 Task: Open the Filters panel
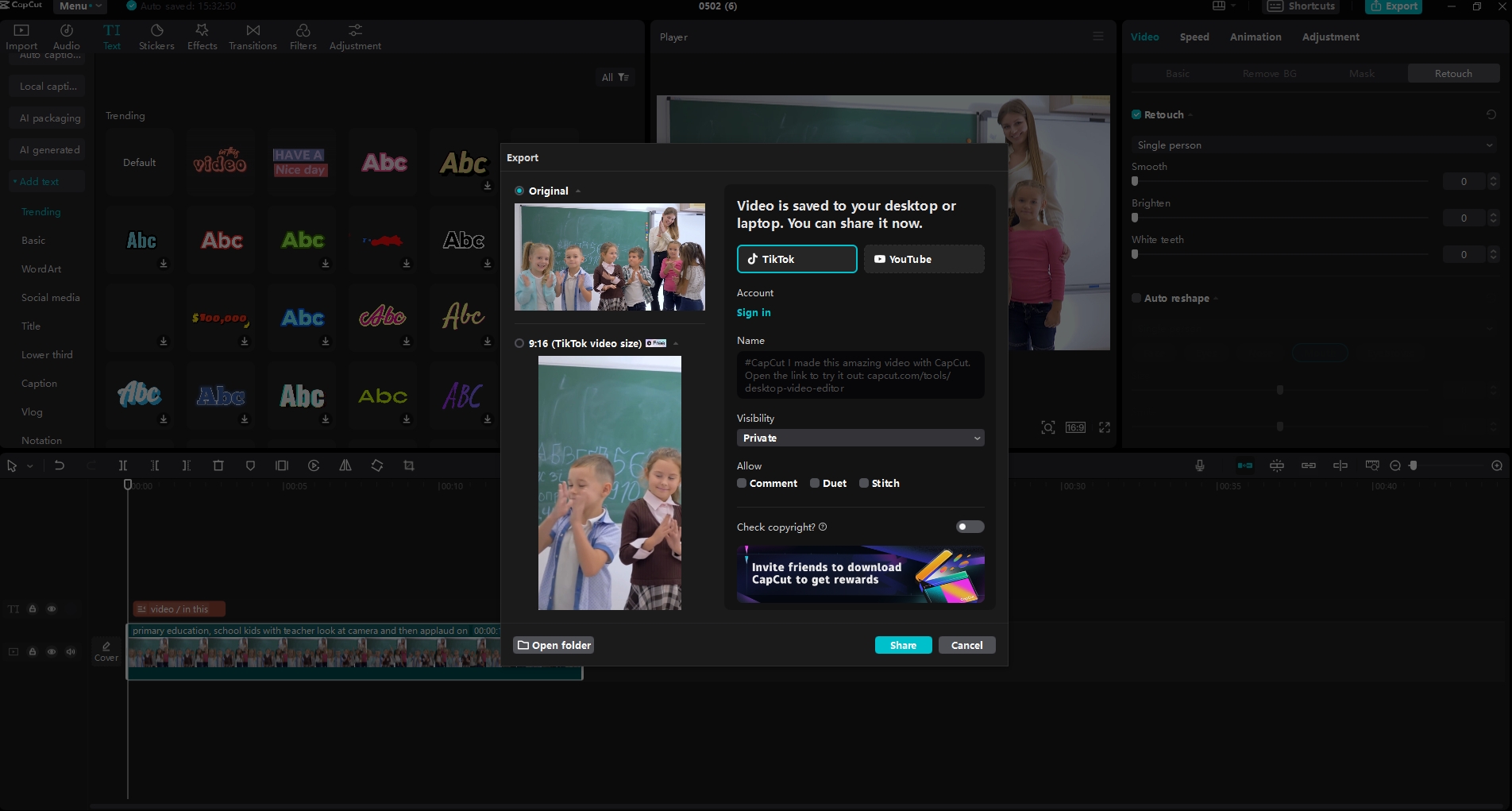[x=302, y=36]
